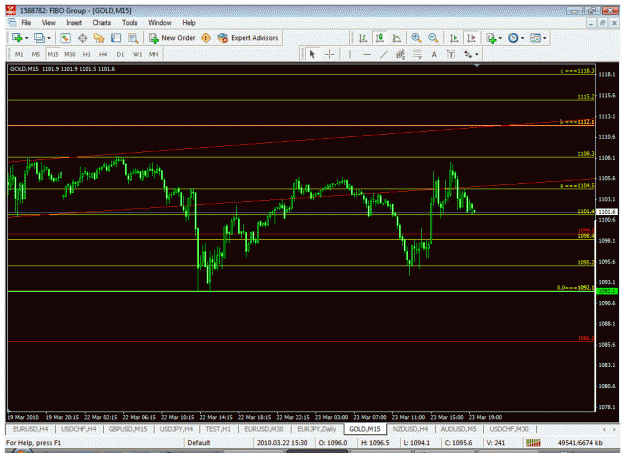
Task: Zoom out on the chart
Action: (433, 38)
